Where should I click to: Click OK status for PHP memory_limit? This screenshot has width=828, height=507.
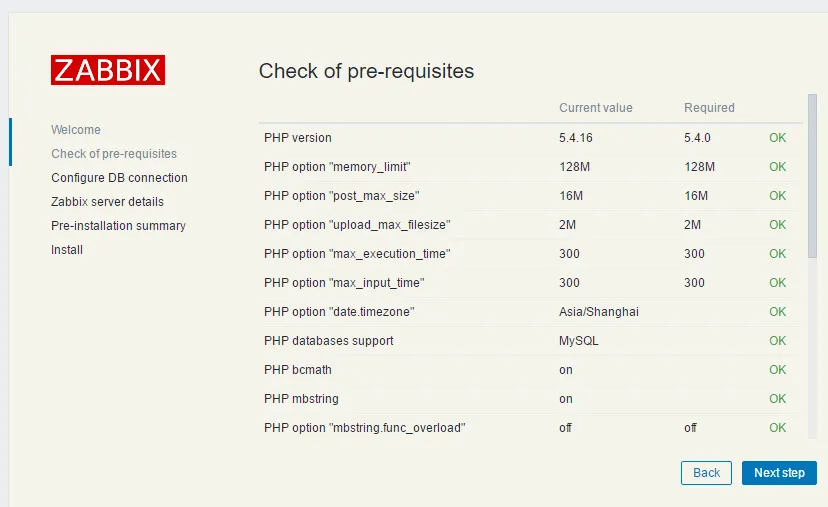point(777,167)
